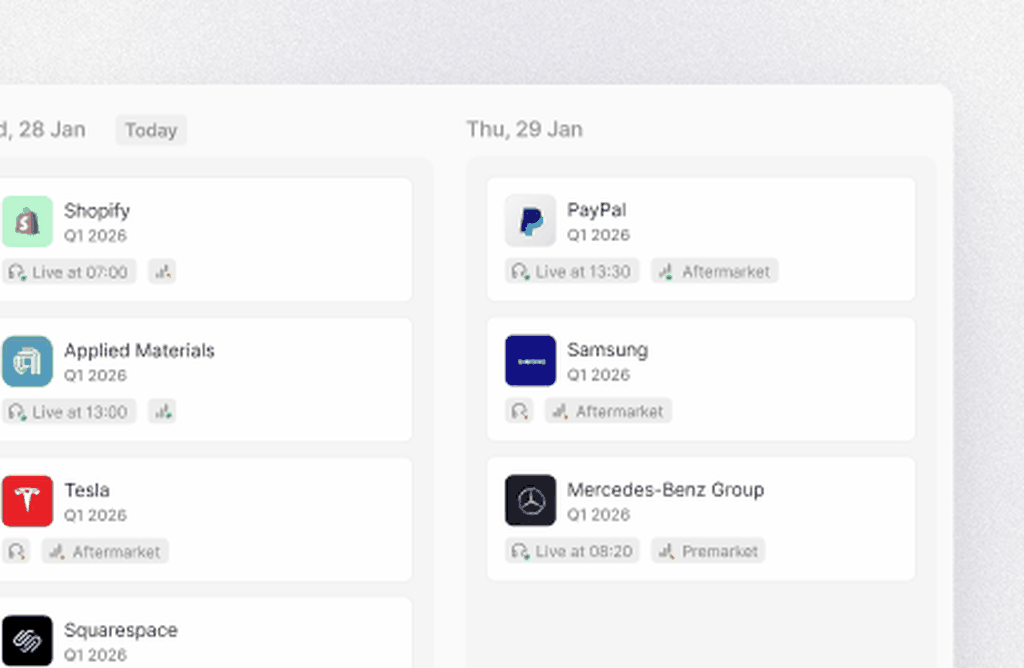The image size is (1024, 668).
Task: Open the PayPal company name
Action: pos(596,210)
